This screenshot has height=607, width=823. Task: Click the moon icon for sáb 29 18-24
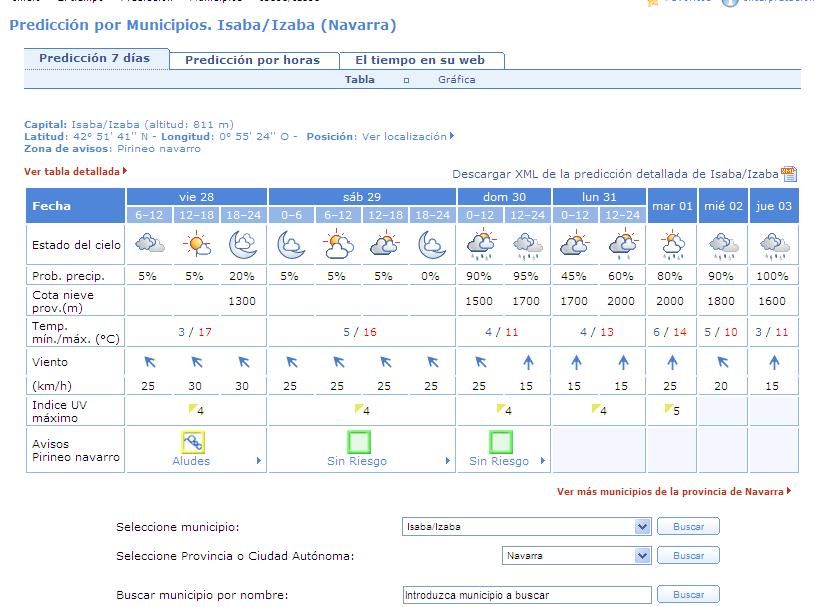tap(432, 245)
